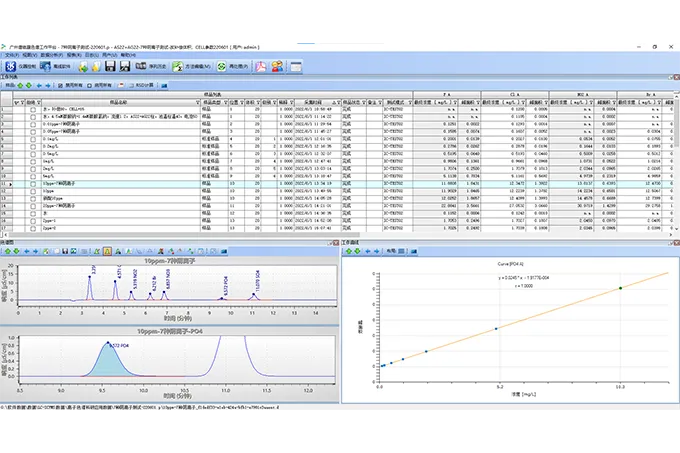Toggle the 'enable all' checkbox in work list toolbar
Image resolution: width=680 pixels, height=453 pixels.
click(x=89, y=85)
